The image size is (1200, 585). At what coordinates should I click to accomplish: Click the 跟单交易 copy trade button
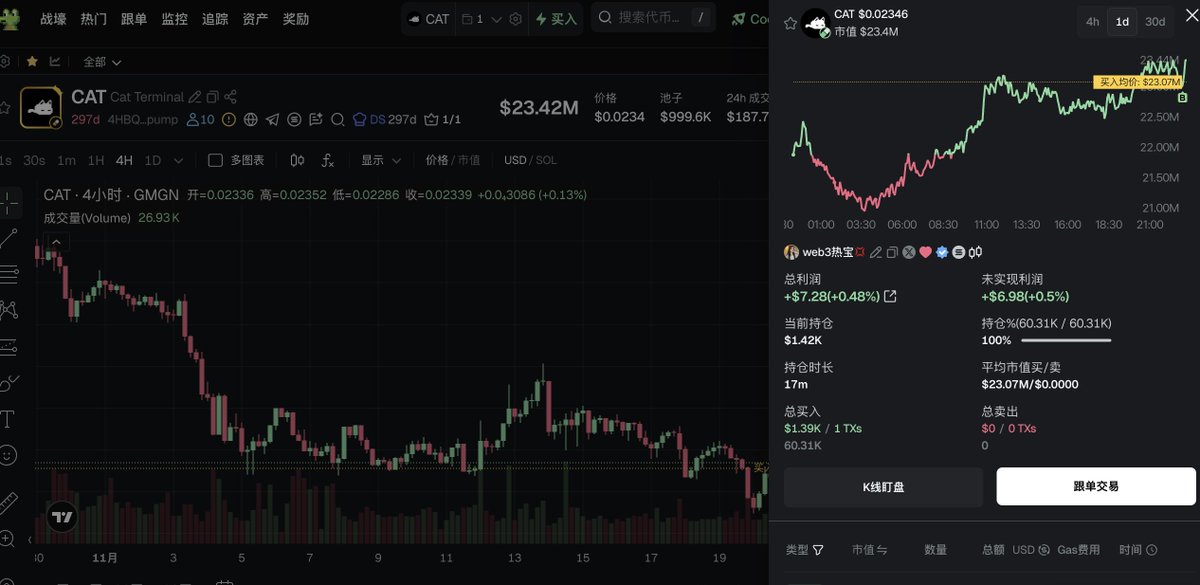coord(1096,486)
